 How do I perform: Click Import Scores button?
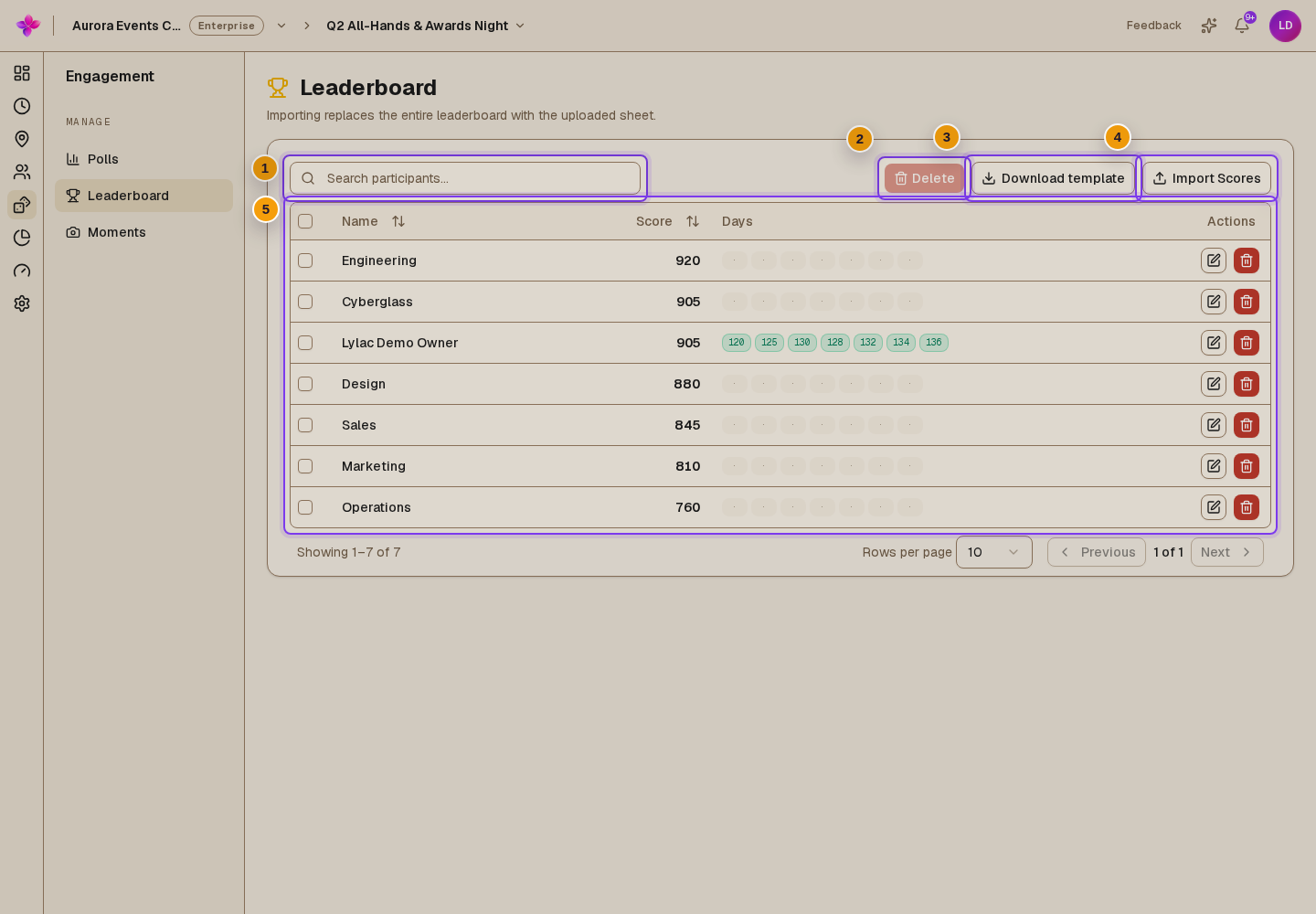coord(1206,178)
